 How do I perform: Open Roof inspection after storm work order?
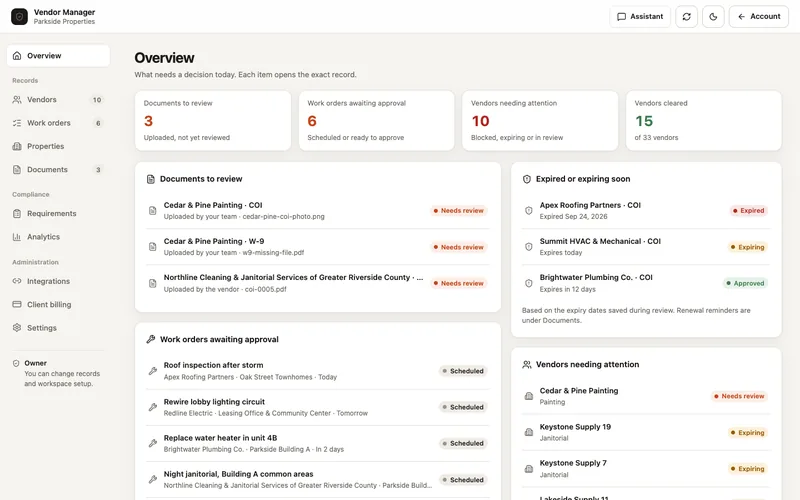(317, 371)
